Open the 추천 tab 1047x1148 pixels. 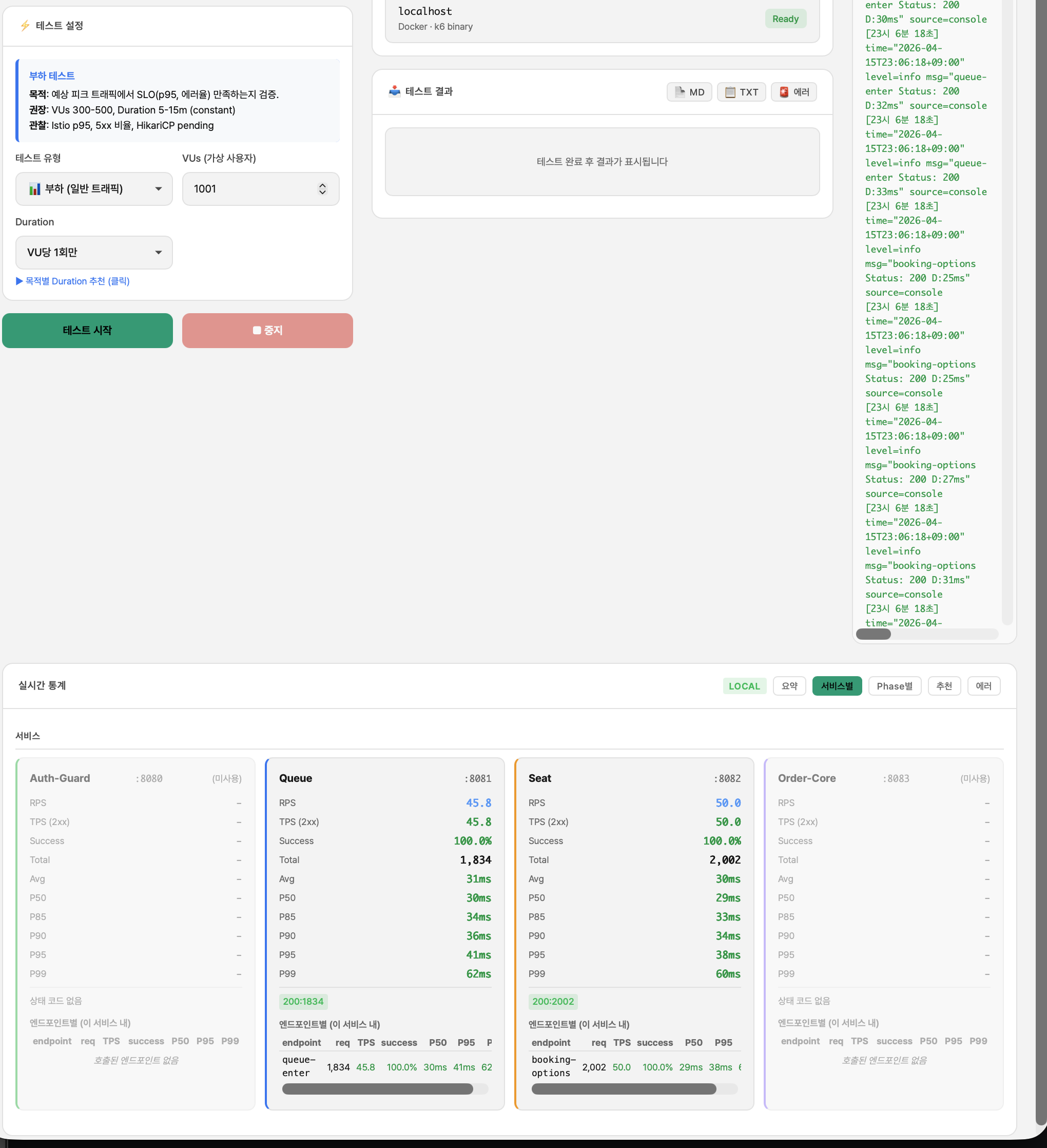943,685
